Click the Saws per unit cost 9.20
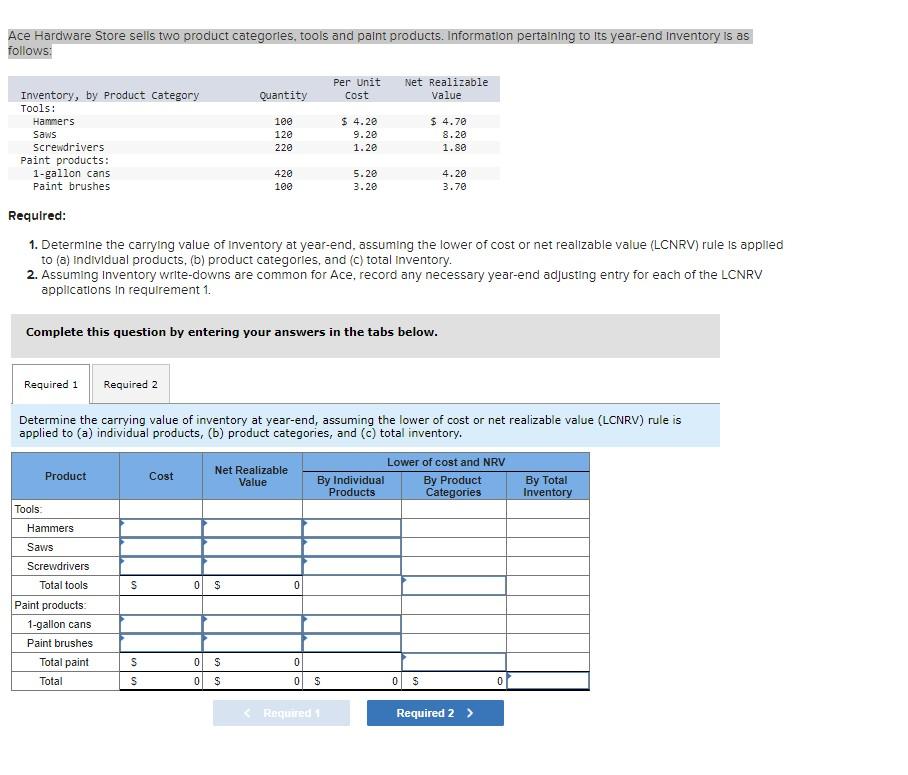This screenshot has height=775, width=908. [365, 134]
